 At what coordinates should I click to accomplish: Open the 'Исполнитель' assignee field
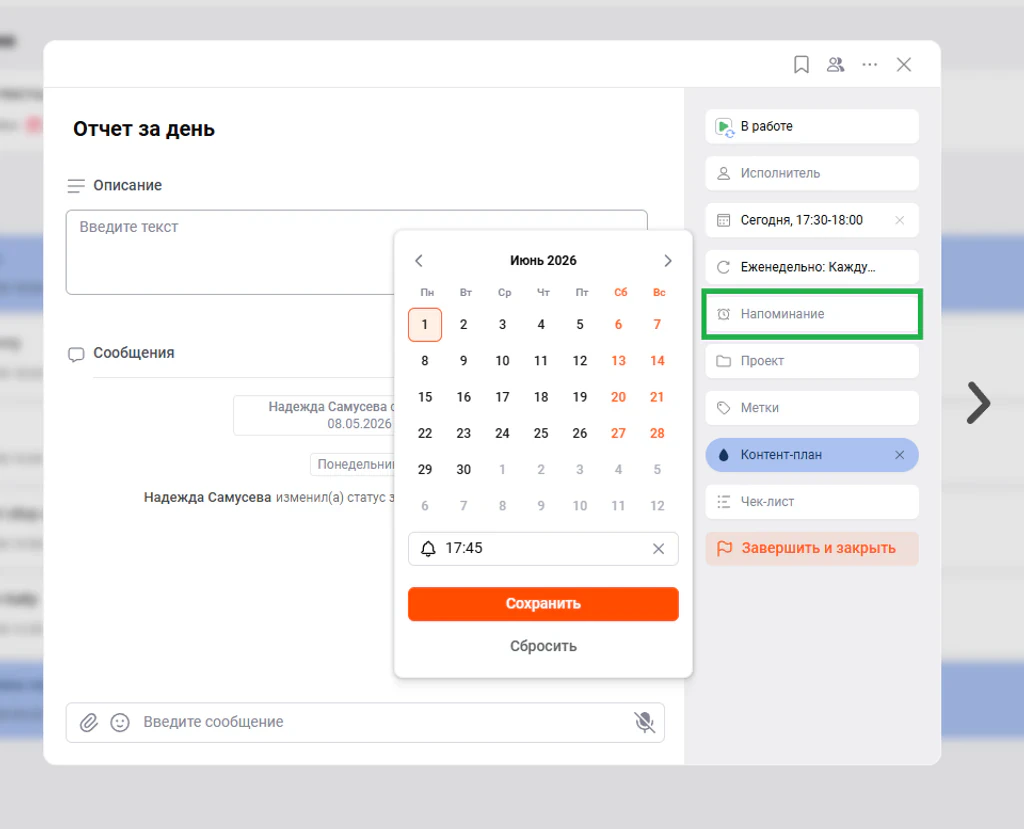812,173
